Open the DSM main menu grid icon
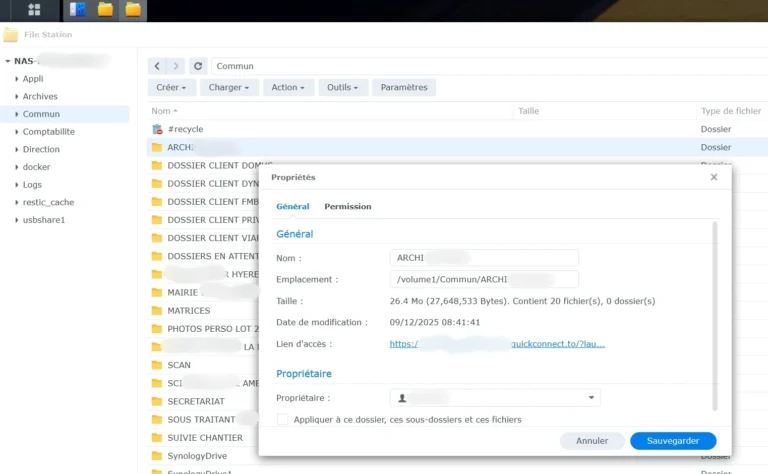 (34, 9)
